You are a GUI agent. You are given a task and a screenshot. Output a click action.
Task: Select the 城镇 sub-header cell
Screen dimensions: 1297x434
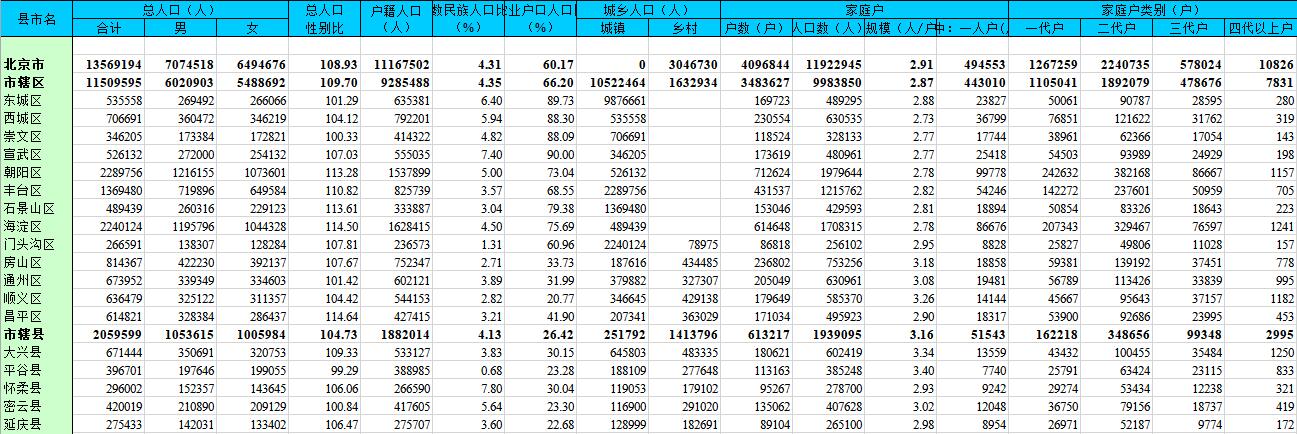click(612, 27)
